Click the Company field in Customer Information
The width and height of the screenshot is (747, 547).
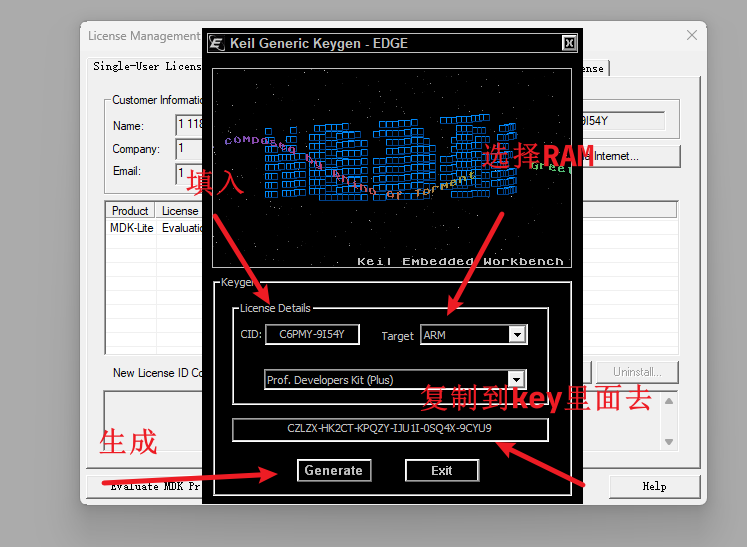point(189,149)
